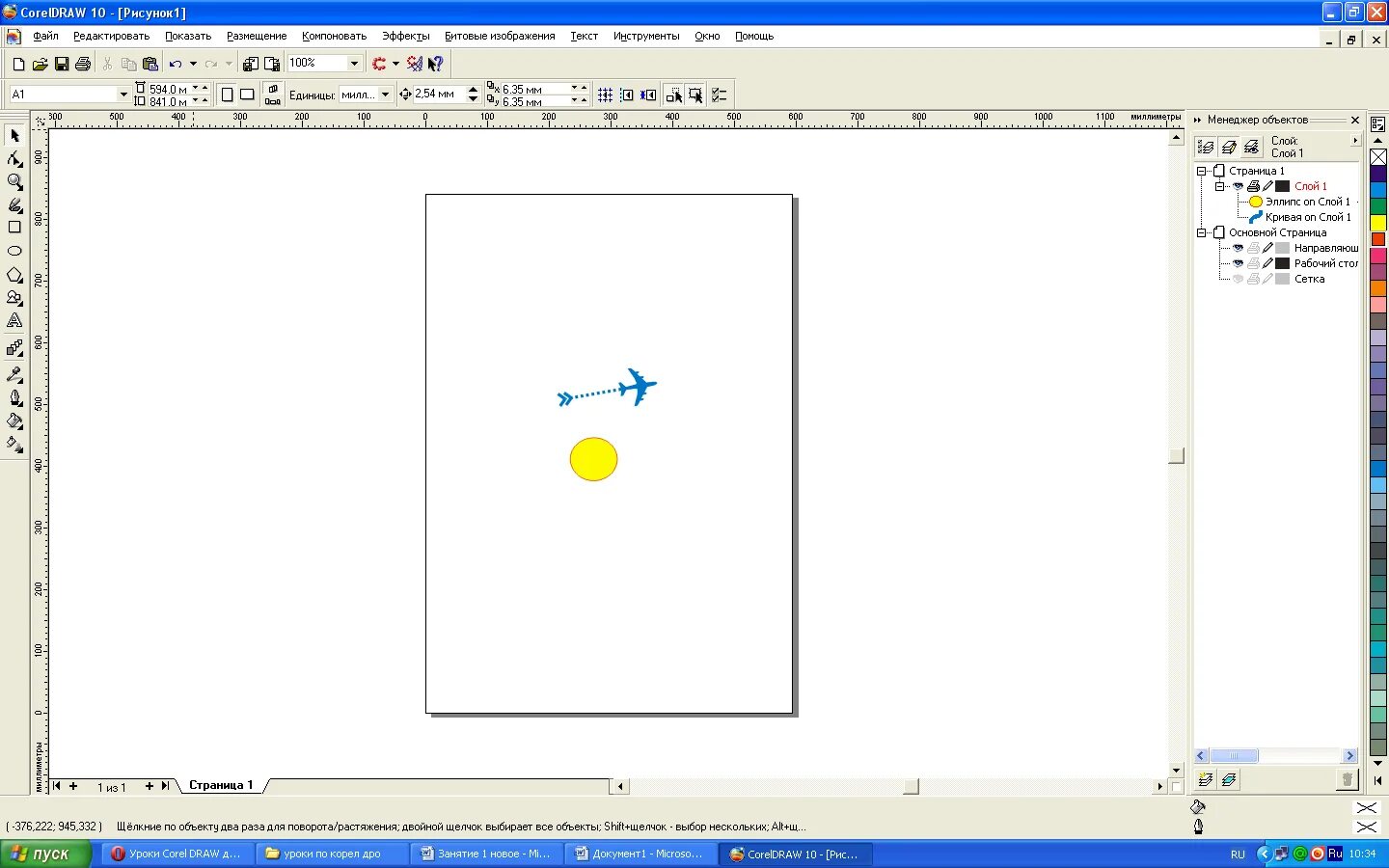Switch to the Страница 1 page tab
This screenshot has width=1389, height=868.
(x=221, y=785)
